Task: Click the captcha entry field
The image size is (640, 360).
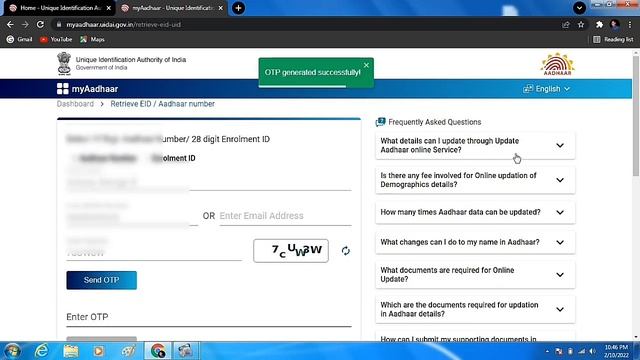Action: 154,253
